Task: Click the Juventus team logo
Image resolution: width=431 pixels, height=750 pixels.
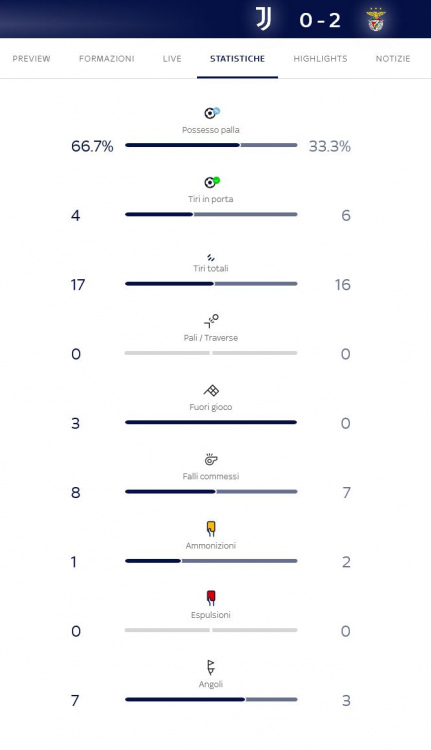Action: [x=263, y=19]
